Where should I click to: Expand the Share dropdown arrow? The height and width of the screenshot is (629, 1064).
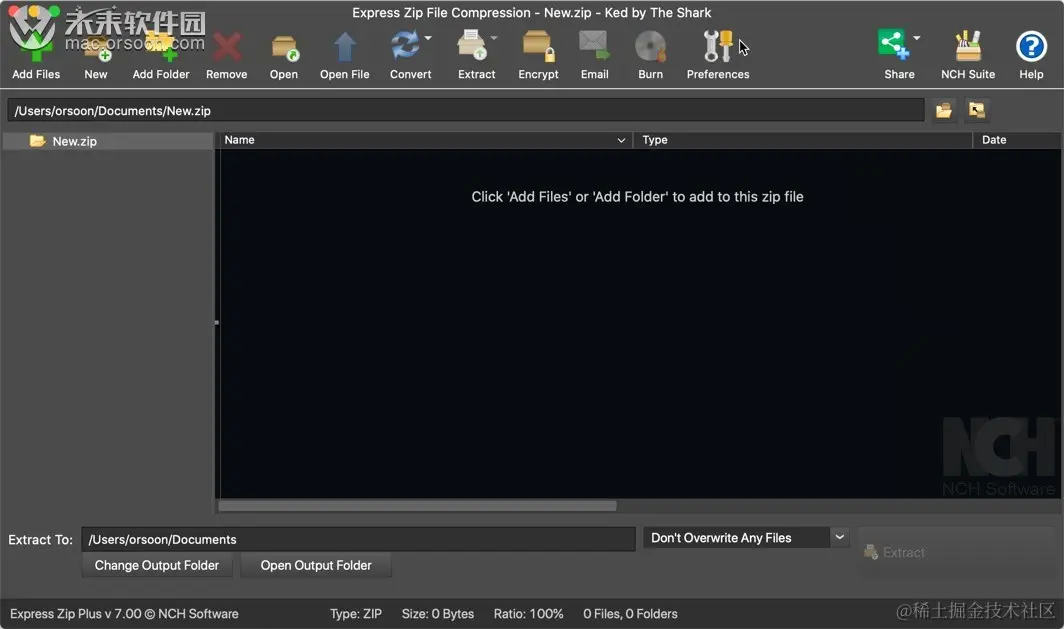917,38
